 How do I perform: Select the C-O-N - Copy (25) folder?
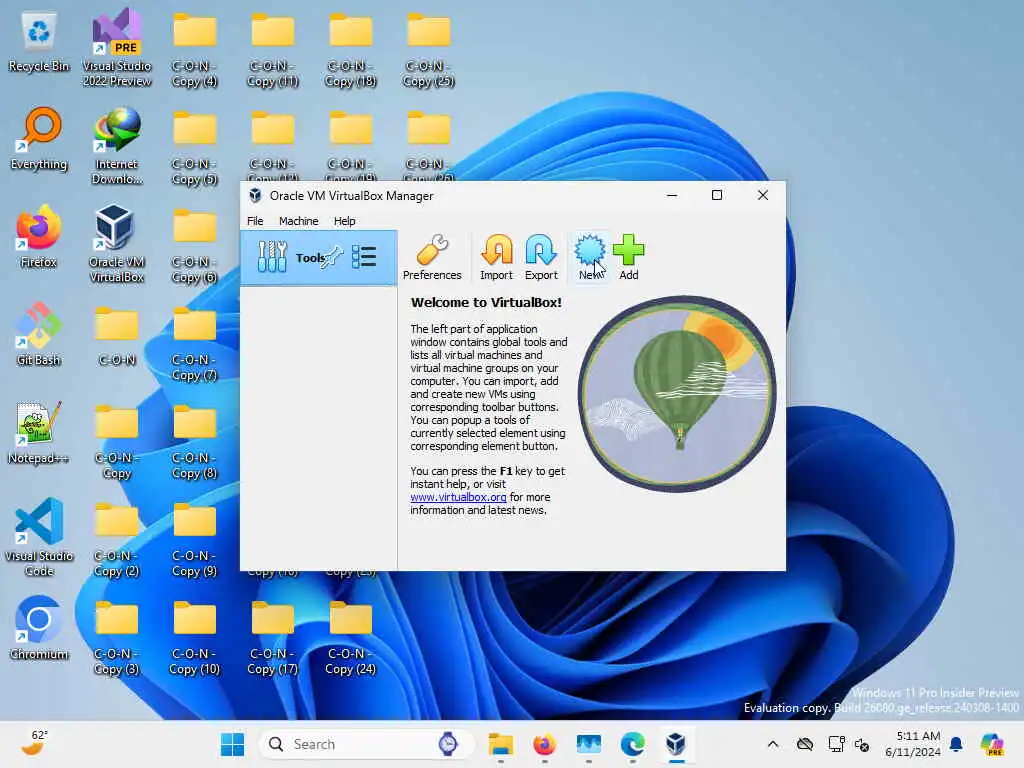[428, 51]
